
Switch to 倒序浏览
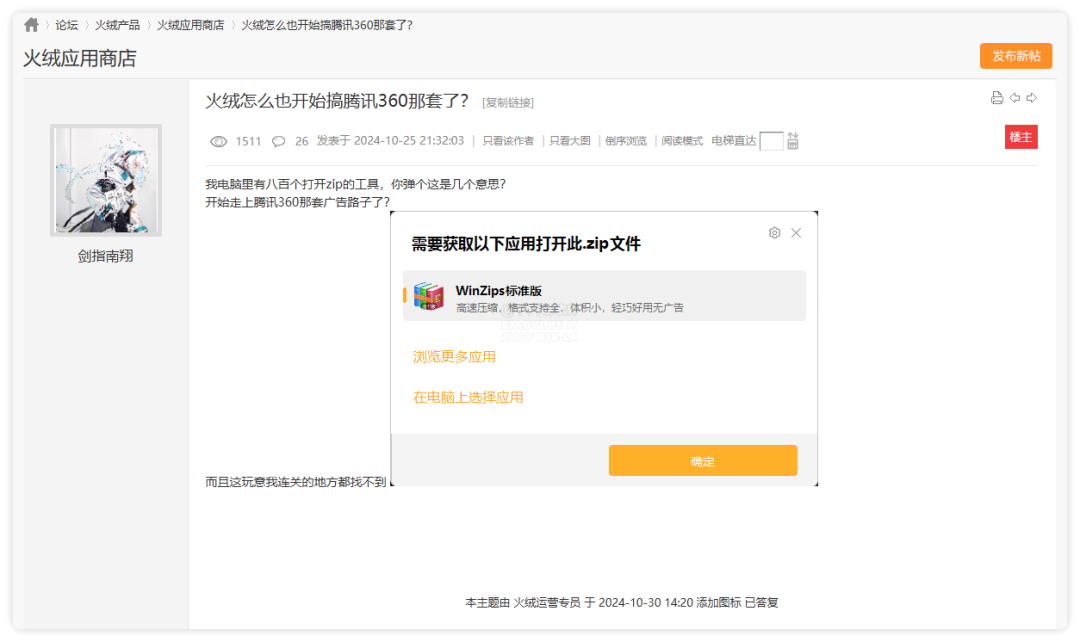pos(626,141)
